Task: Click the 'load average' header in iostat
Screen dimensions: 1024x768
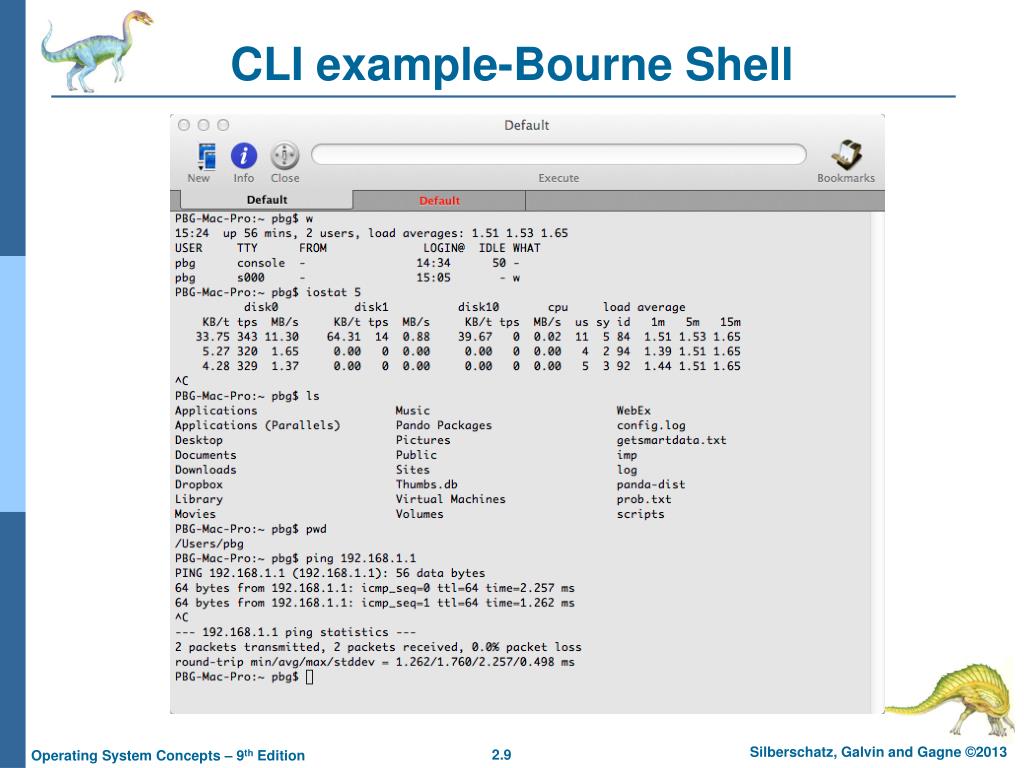Action: [x=644, y=307]
